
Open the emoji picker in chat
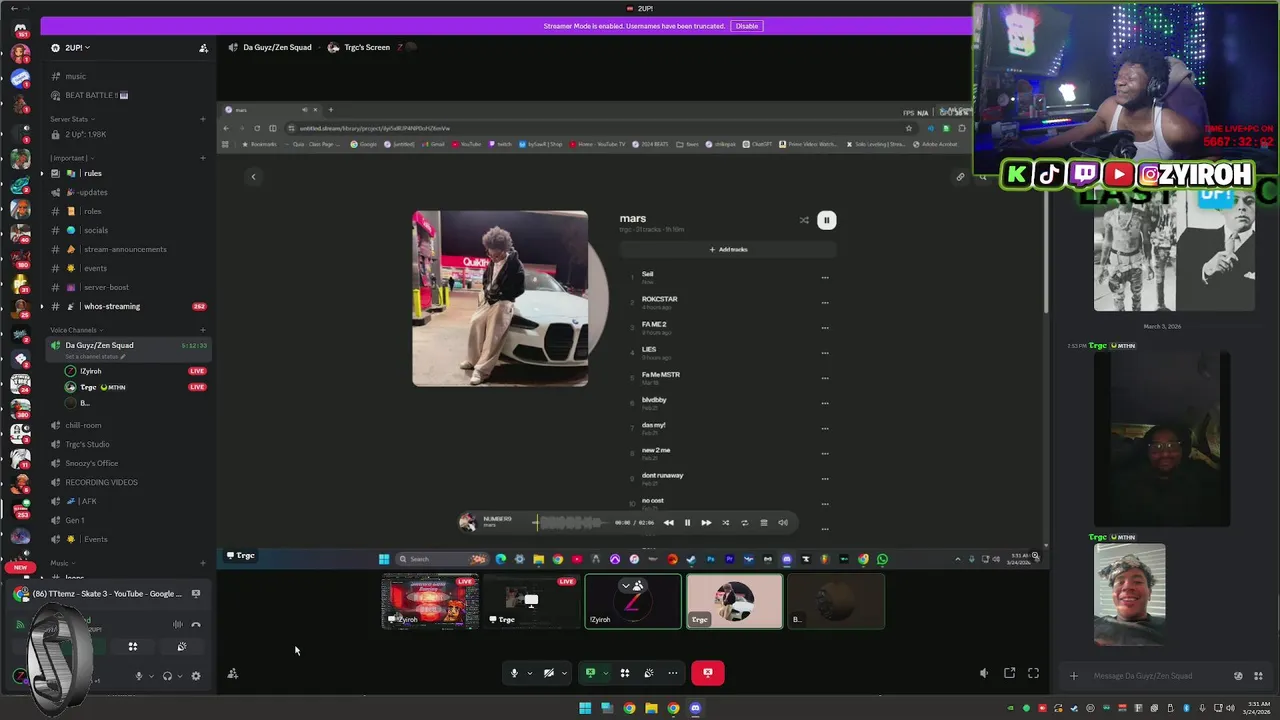(x=1239, y=676)
